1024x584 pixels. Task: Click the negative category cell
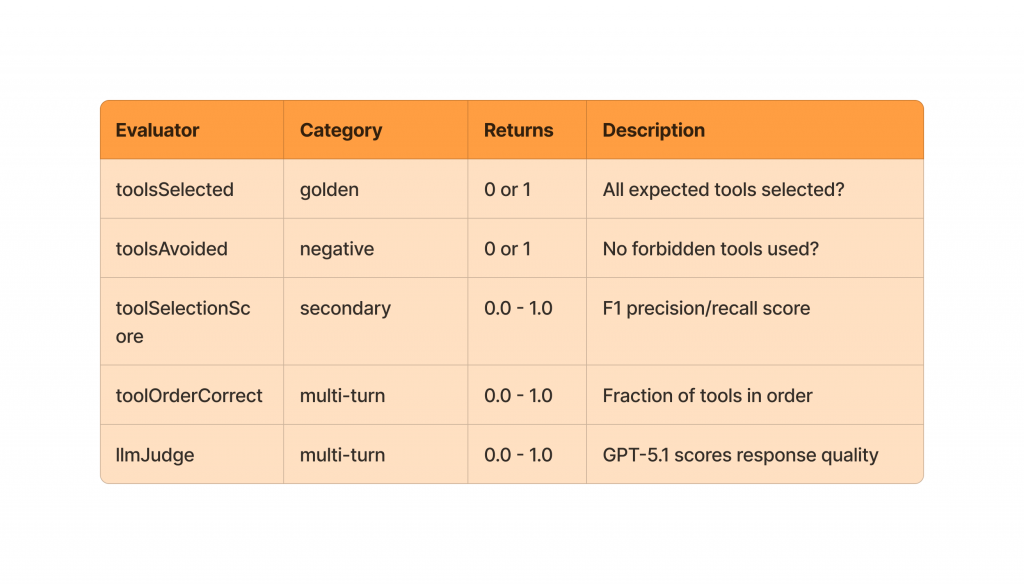(336, 249)
